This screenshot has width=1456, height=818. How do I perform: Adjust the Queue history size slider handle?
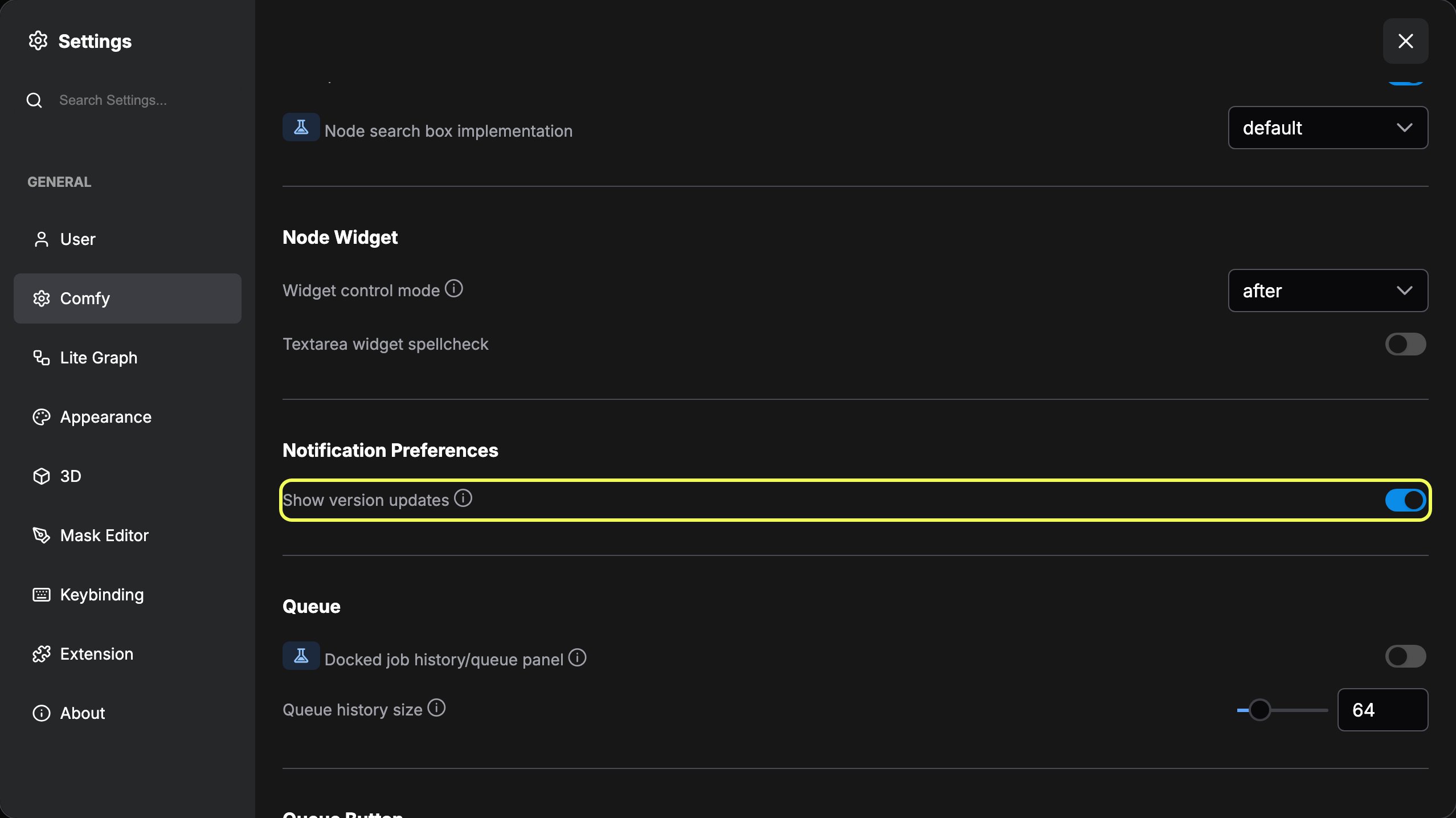(x=1259, y=710)
